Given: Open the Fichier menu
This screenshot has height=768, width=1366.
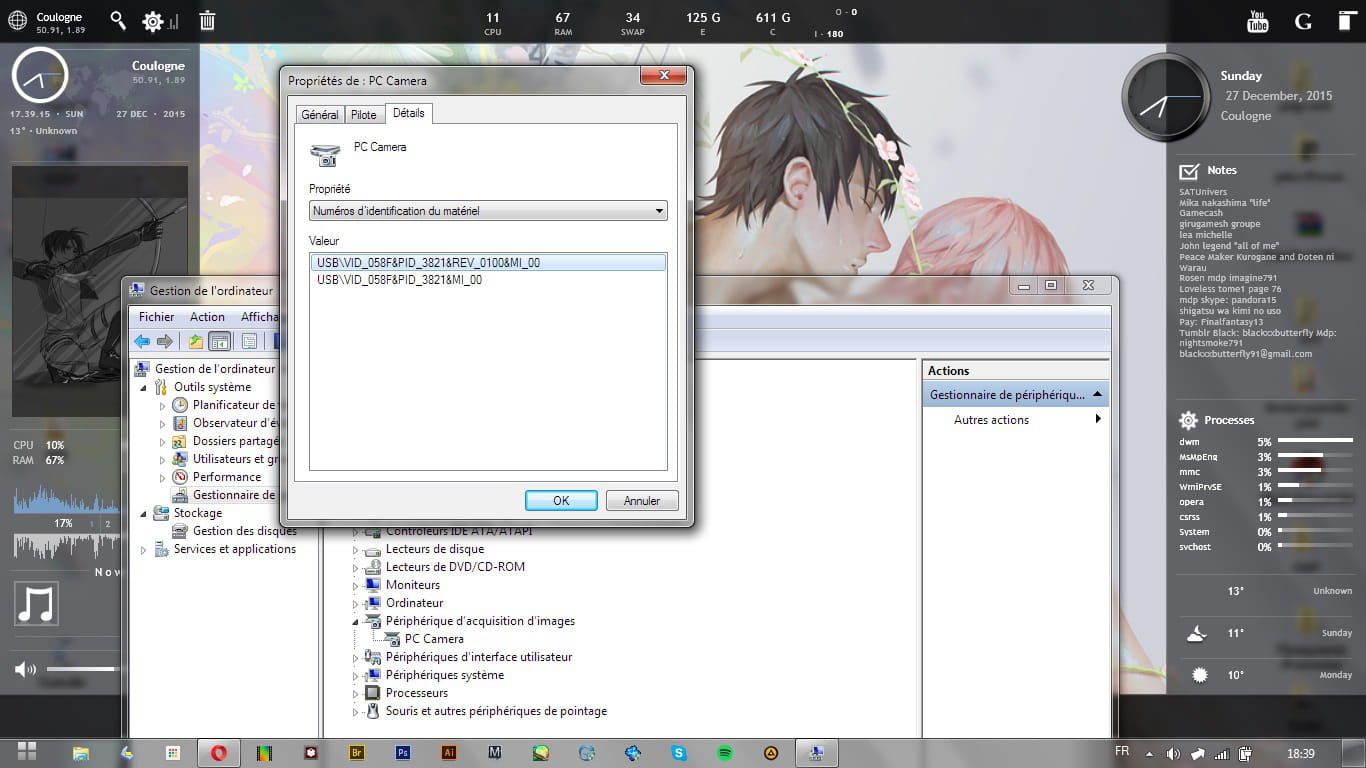Looking at the screenshot, I should tap(157, 317).
